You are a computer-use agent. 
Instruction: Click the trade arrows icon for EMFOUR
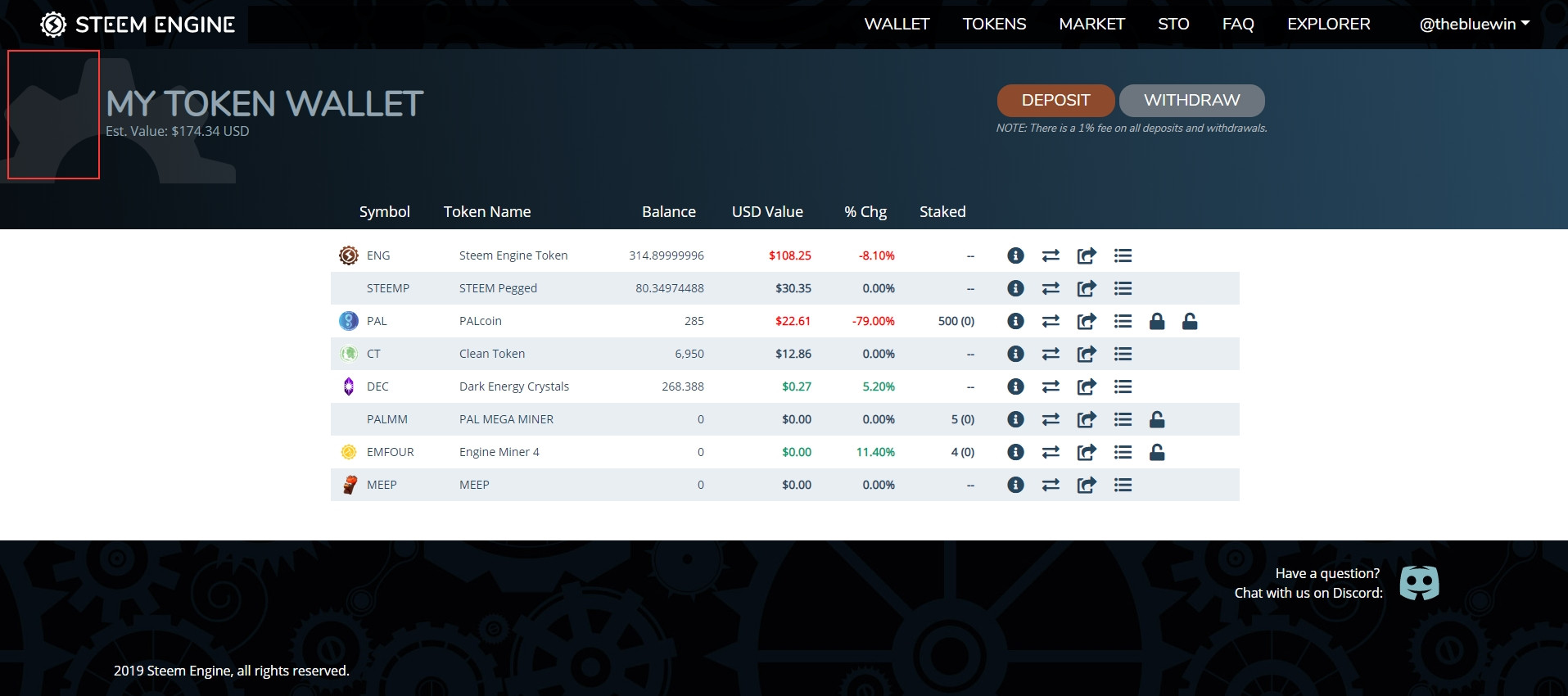point(1051,452)
